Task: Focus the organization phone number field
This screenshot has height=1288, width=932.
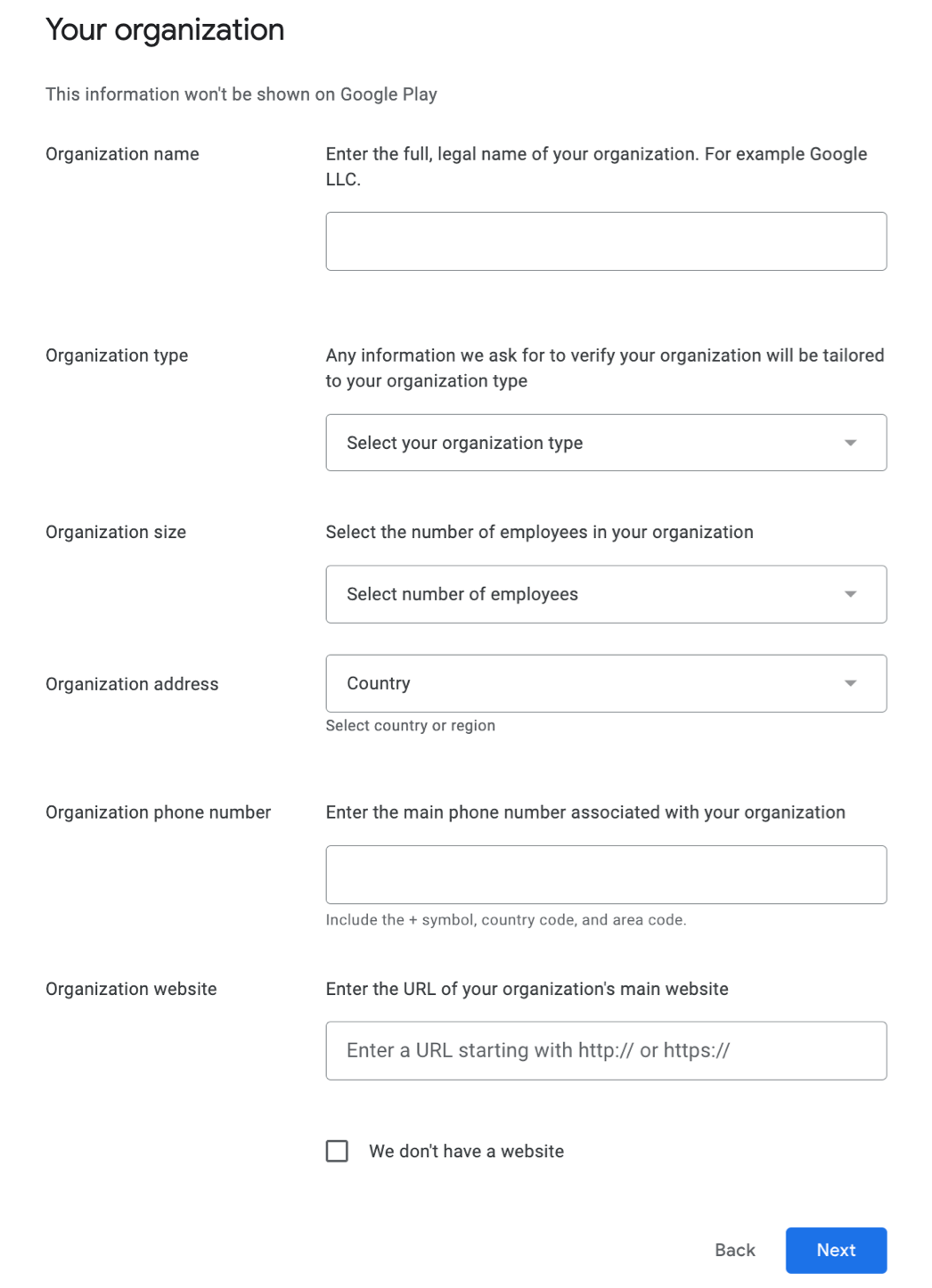Action: pos(606,875)
